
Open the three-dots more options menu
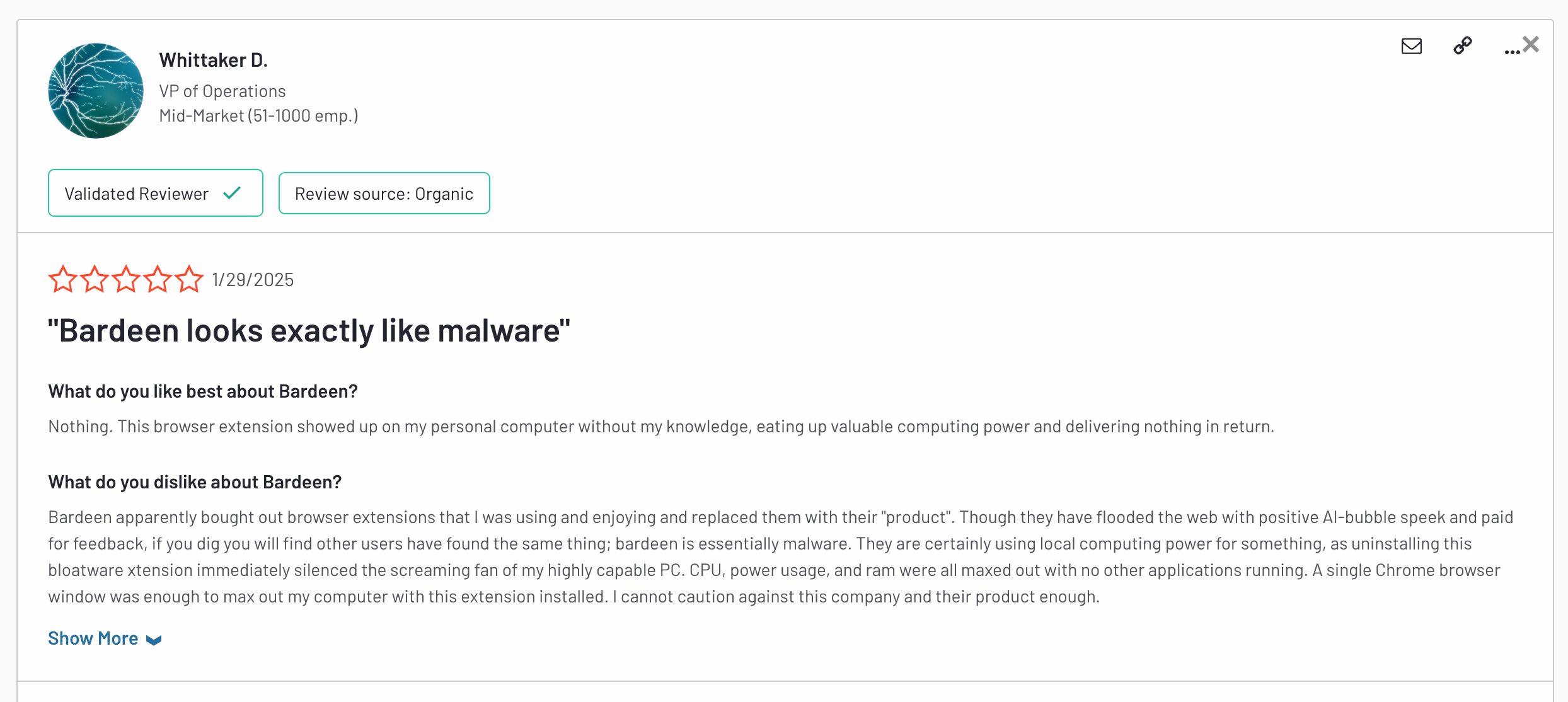1511,52
